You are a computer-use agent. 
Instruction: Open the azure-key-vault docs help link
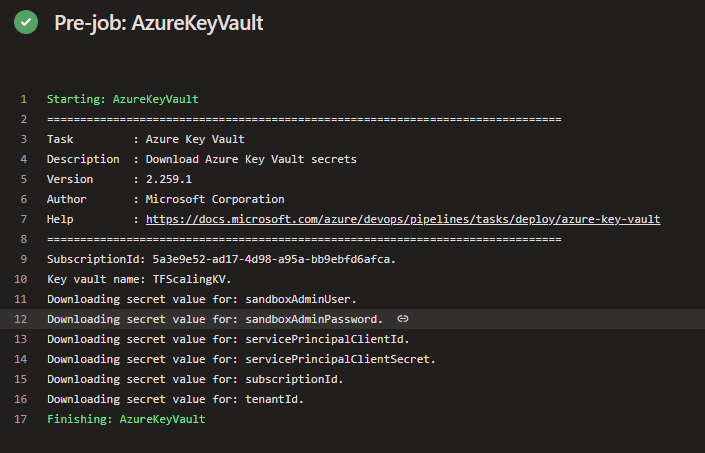(x=403, y=219)
